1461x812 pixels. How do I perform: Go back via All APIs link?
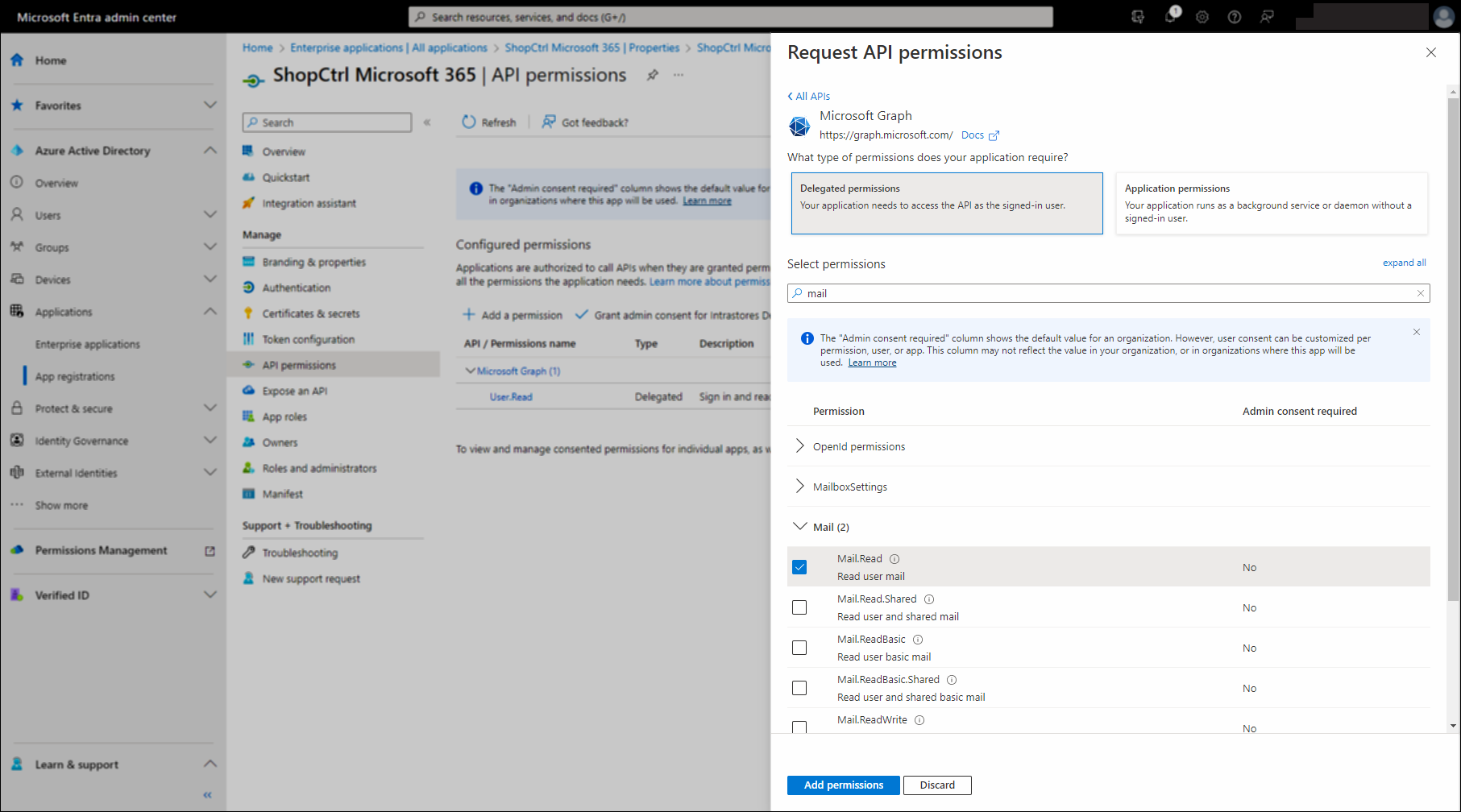(x=809, y=96)
